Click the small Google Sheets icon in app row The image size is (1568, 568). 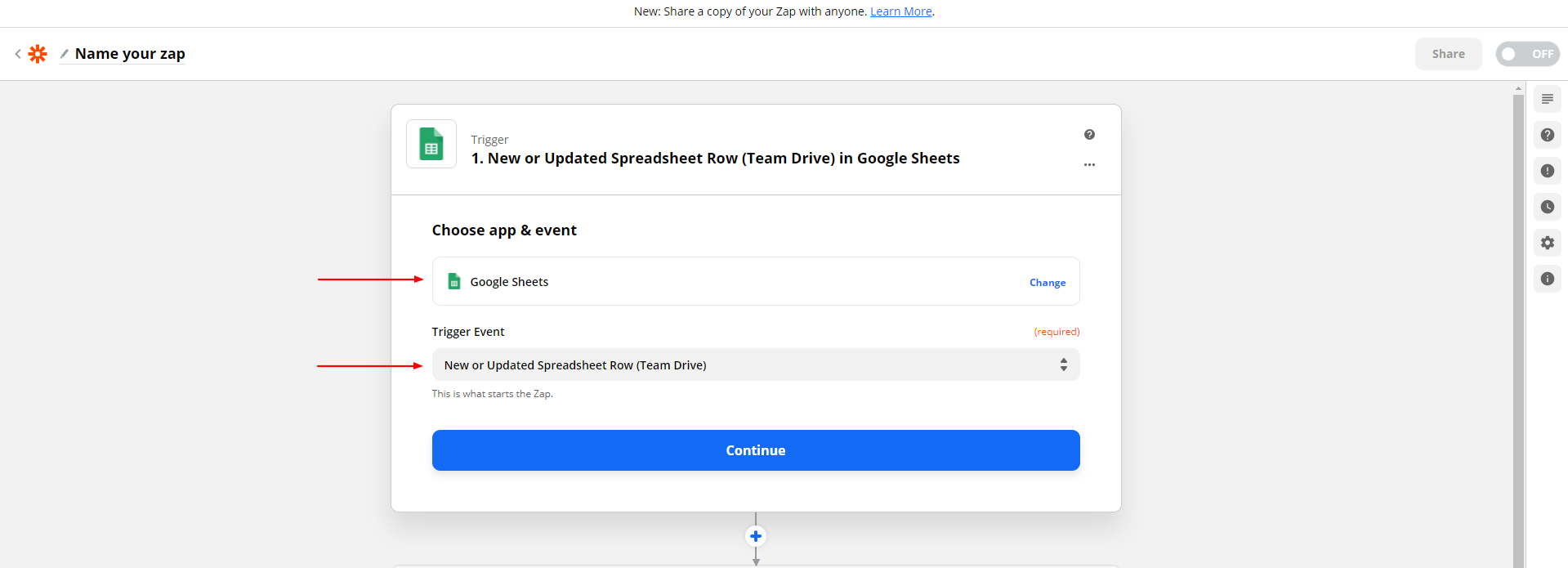pyautogui.click(x=454, y=282)
